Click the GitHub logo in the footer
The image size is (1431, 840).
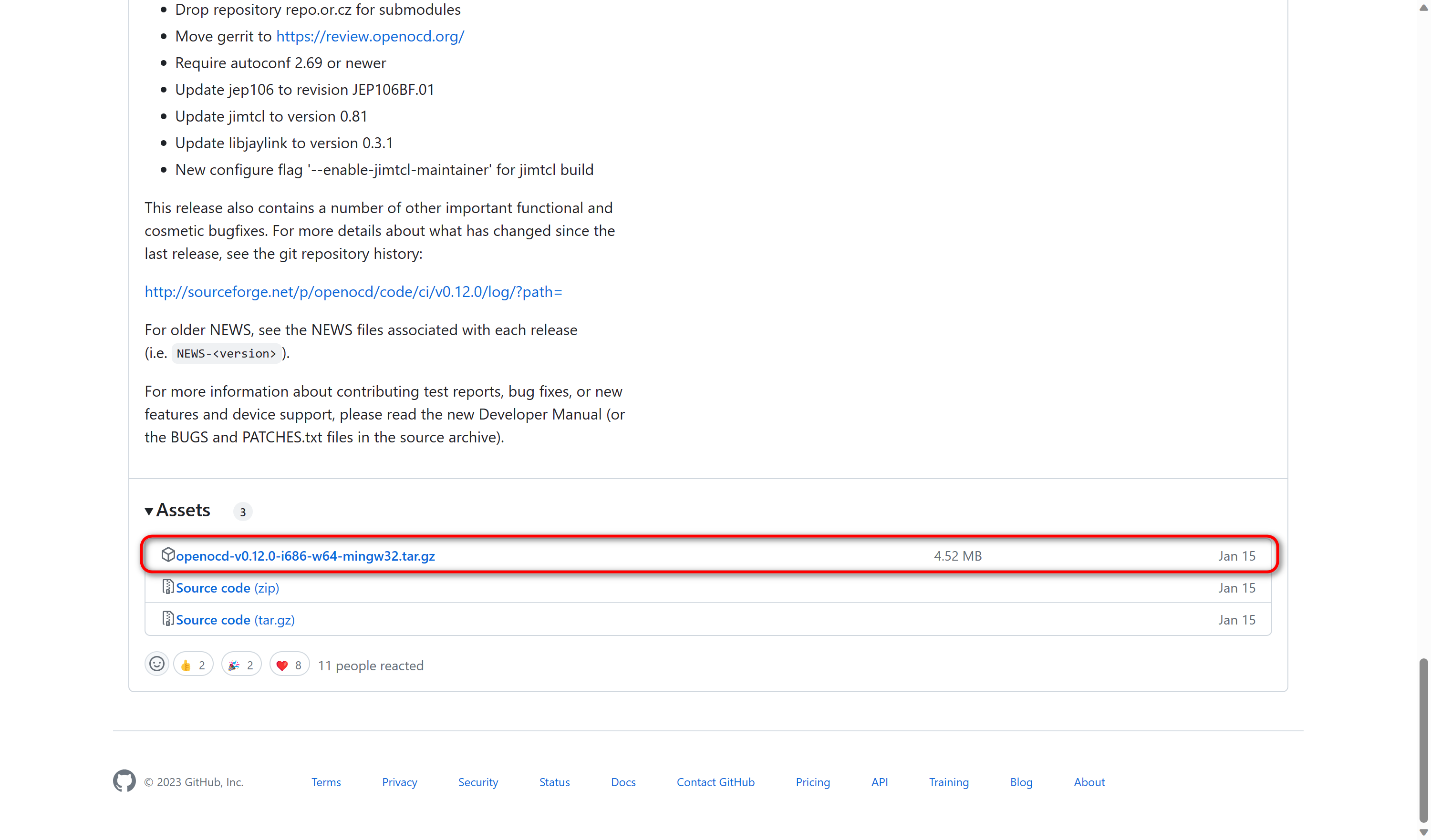pyautogui.click(x=124, y=781)
